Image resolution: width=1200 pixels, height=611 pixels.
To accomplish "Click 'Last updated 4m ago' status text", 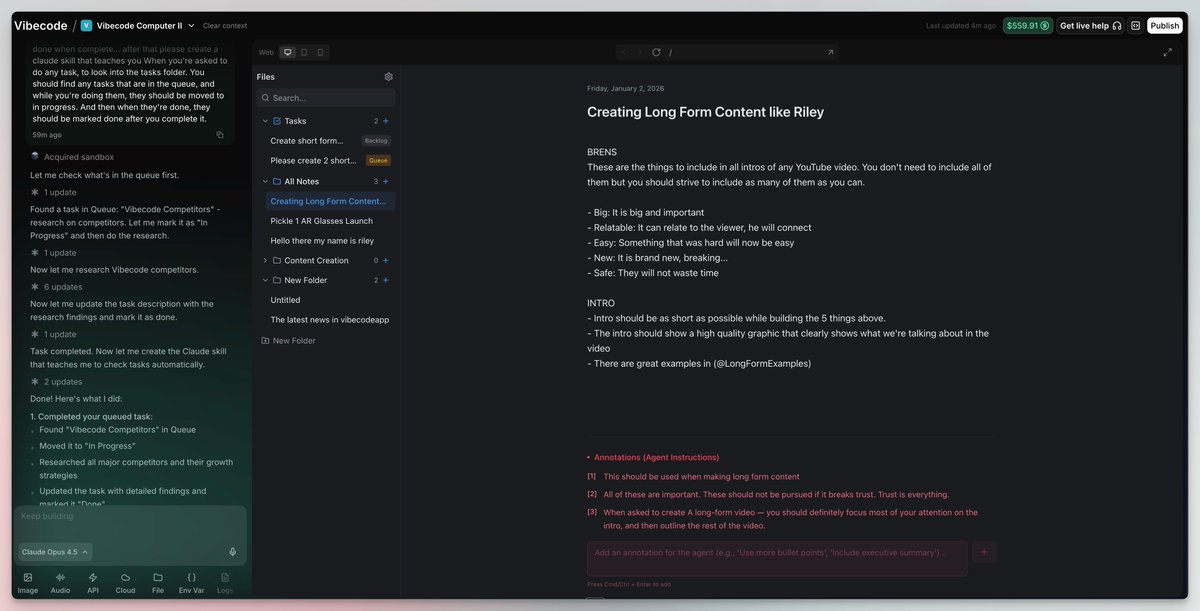I will [960, 25].
